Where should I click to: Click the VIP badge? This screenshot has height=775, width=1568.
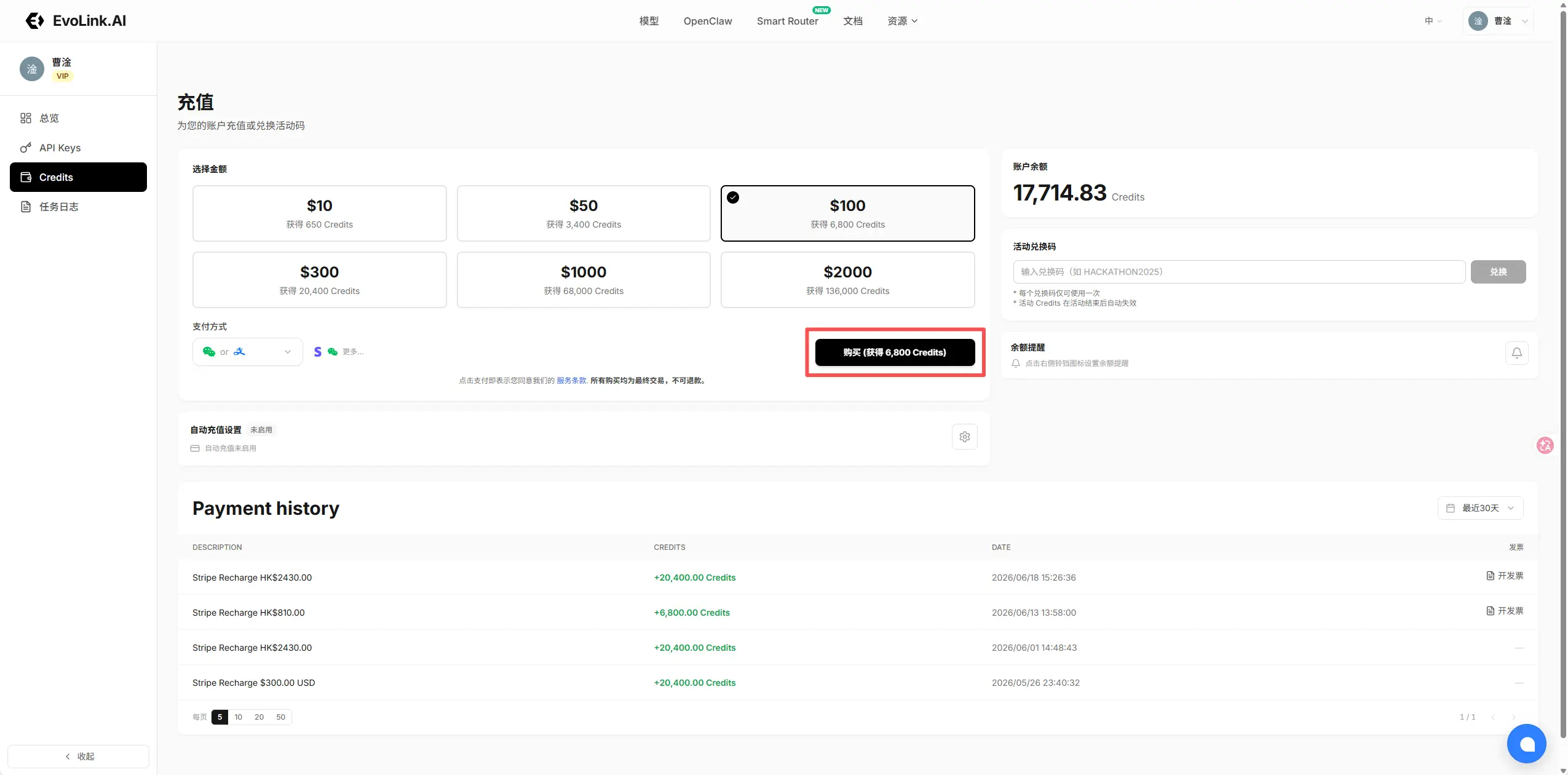pyautogui.click(x=63, y=76)
